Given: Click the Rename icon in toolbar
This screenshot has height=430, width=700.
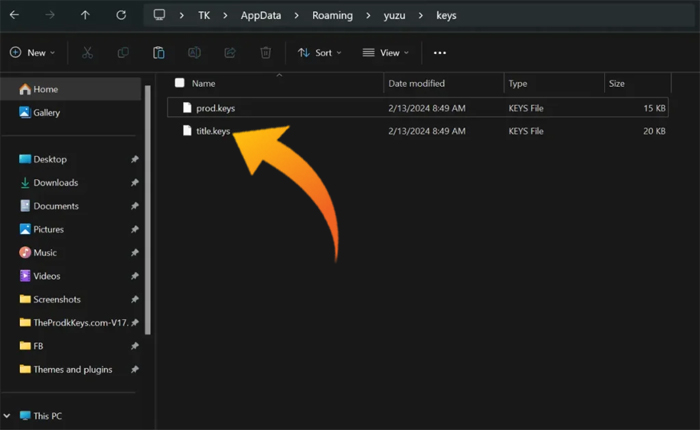Looking at the screenshot, I should click(x=195, y=52).
